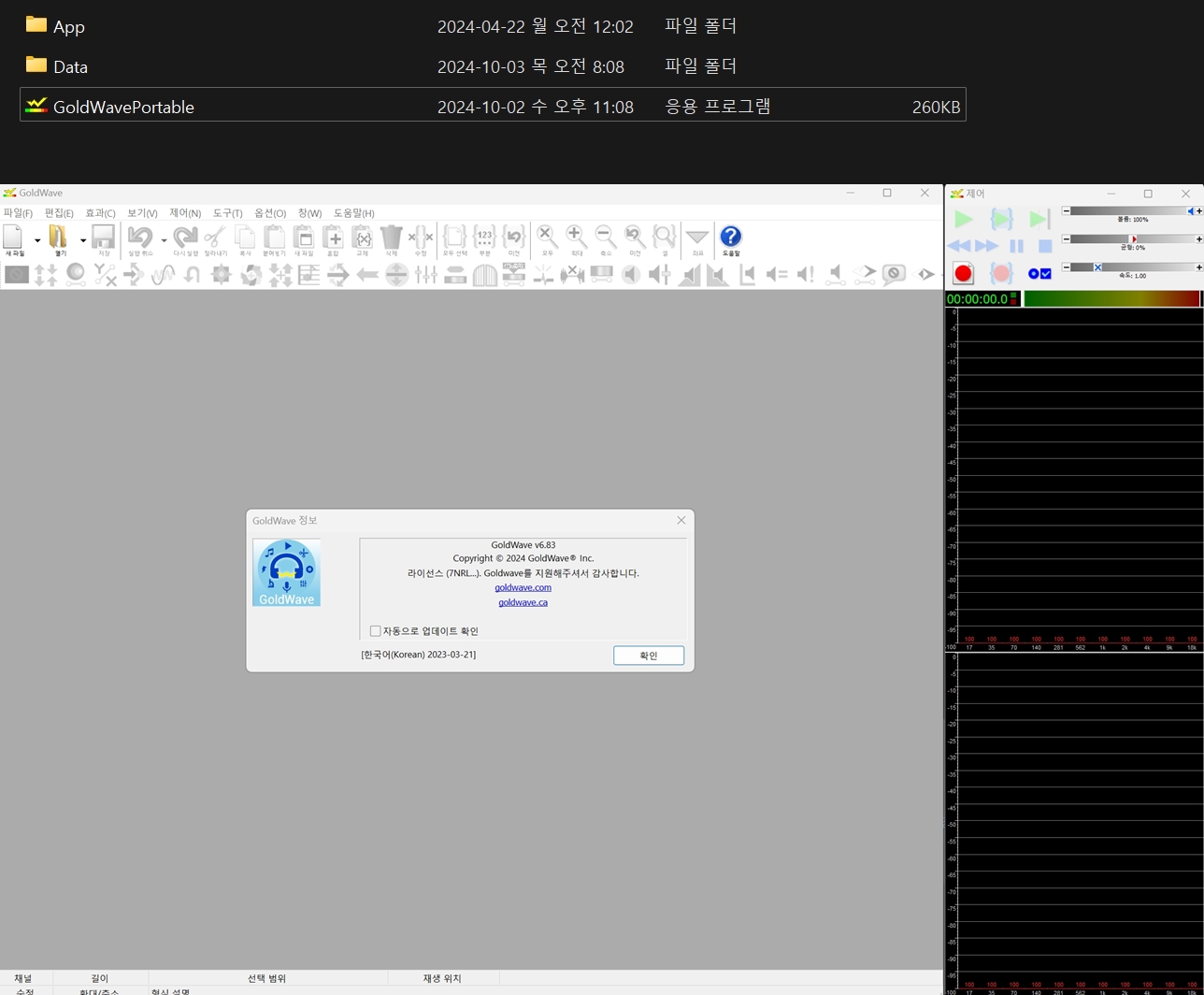This screenshot has width=1204, height=995.
Task: Click the censor speech-bubble effect icon
Action: click(894, 275)
